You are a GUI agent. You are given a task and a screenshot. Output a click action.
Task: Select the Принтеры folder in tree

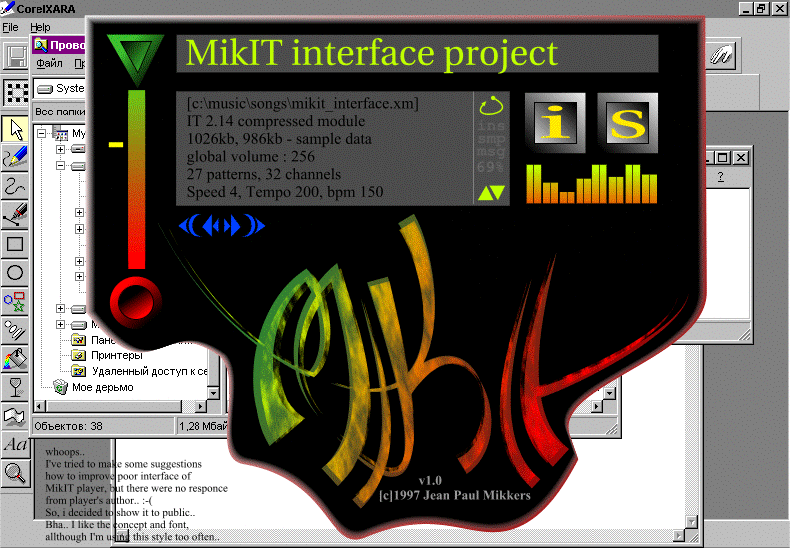(116, 355)
